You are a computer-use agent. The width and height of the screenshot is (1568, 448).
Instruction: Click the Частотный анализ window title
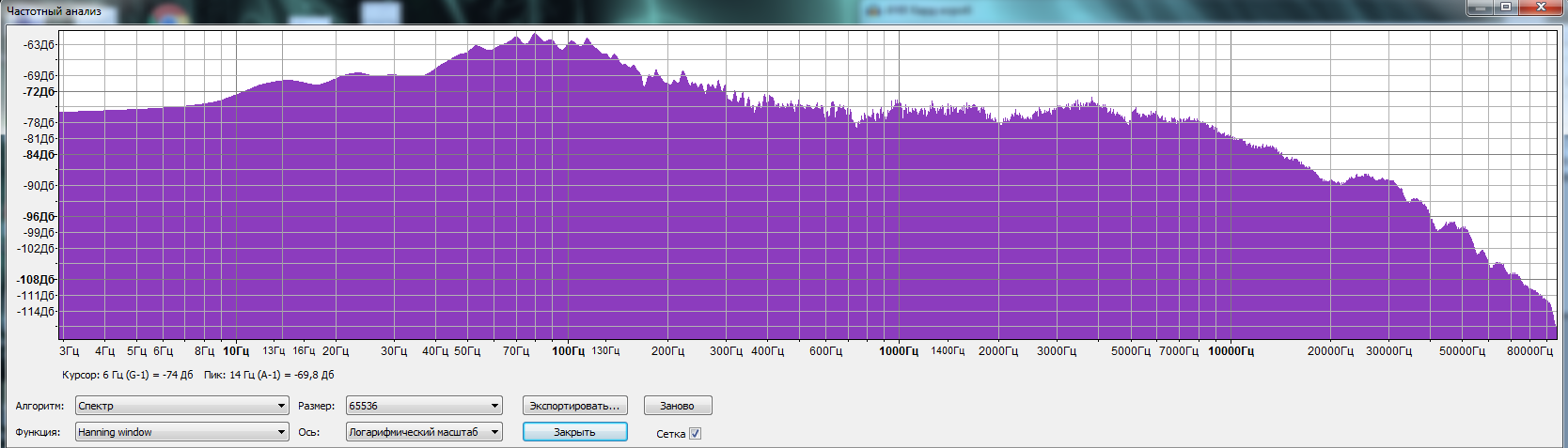(54, 11)
